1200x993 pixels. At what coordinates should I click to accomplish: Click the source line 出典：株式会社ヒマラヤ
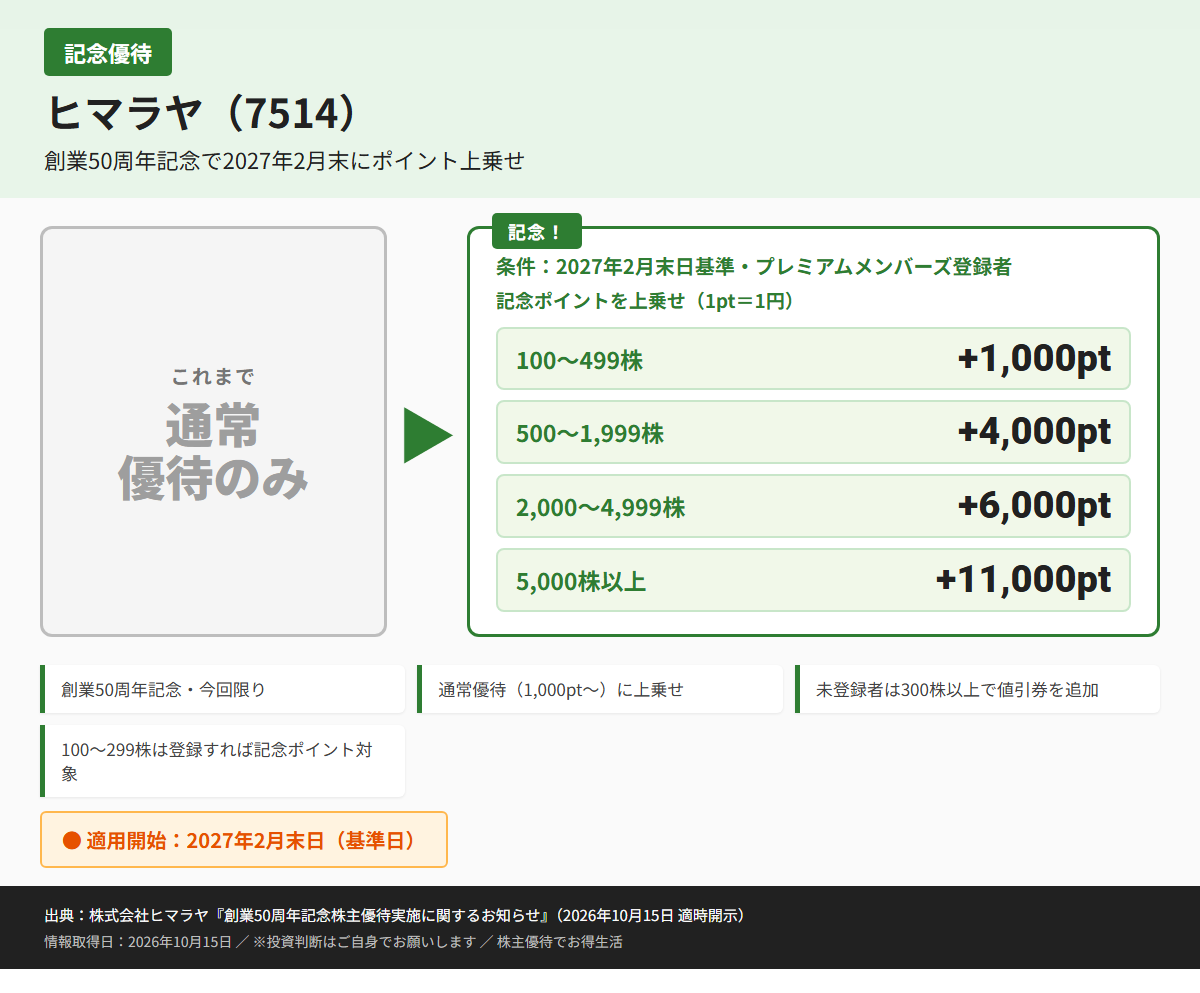click(397, 915)
